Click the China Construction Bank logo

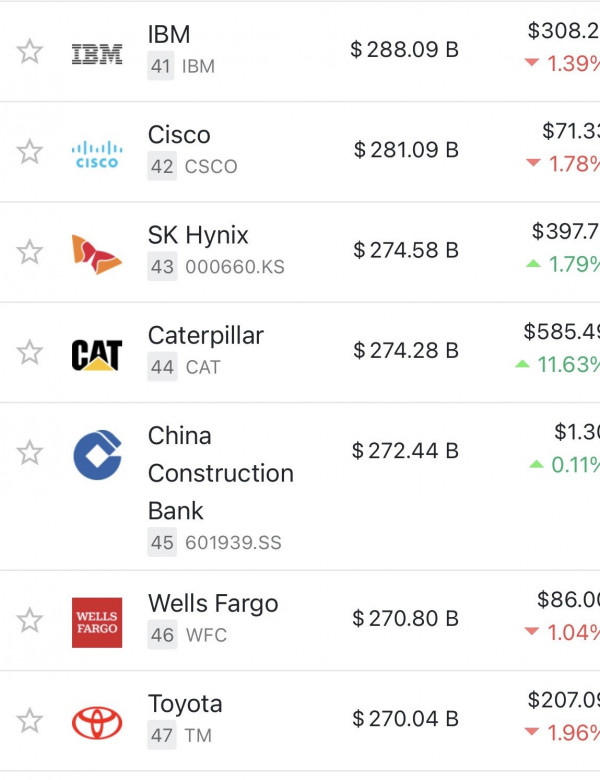(x=97, y=454)
